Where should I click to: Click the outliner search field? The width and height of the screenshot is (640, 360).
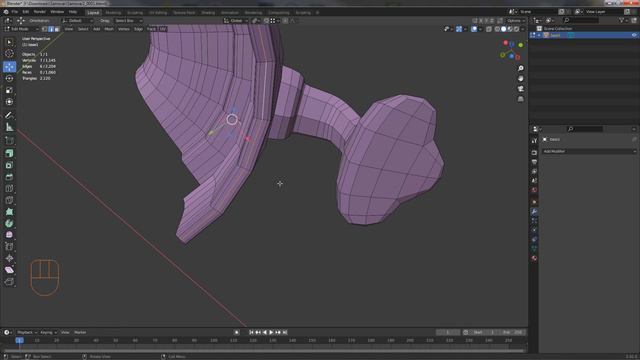581,20
